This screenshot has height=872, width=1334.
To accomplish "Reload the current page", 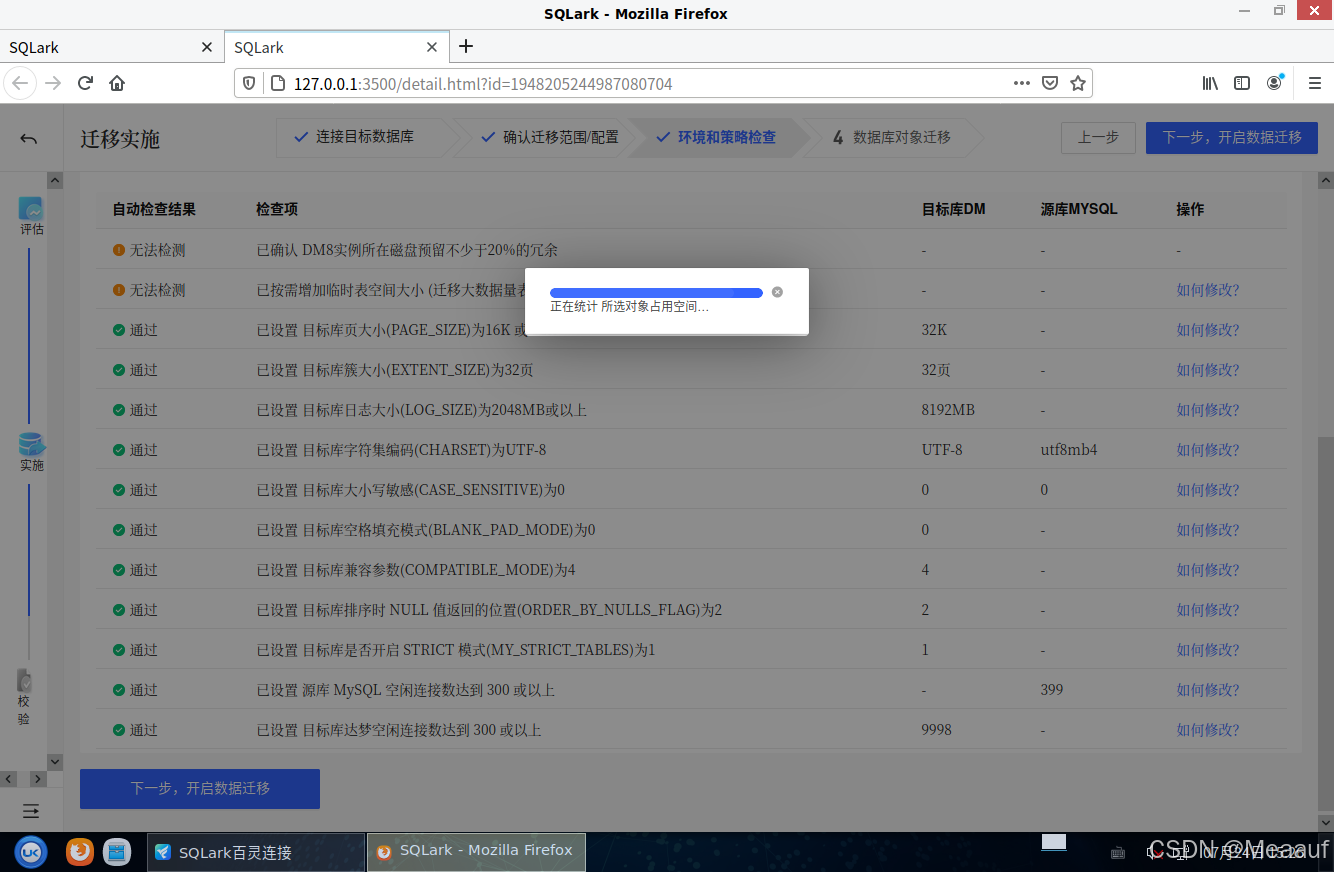I will 85,83.
